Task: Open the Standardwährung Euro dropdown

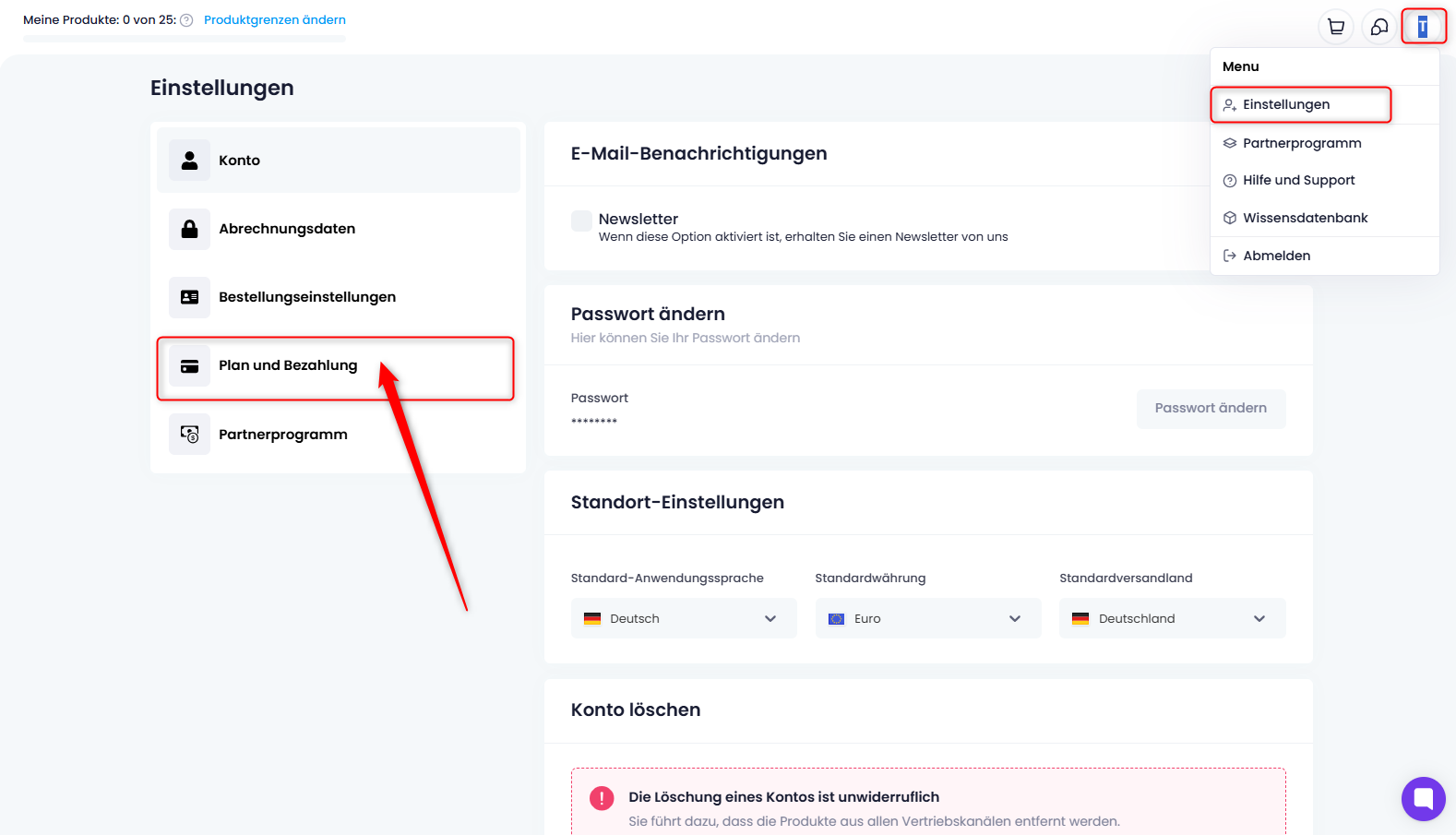Action: pos(928,618)
